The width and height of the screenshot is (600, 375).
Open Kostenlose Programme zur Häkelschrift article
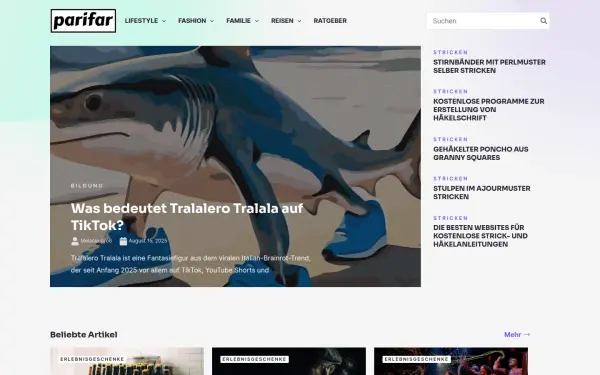[489, 109]
